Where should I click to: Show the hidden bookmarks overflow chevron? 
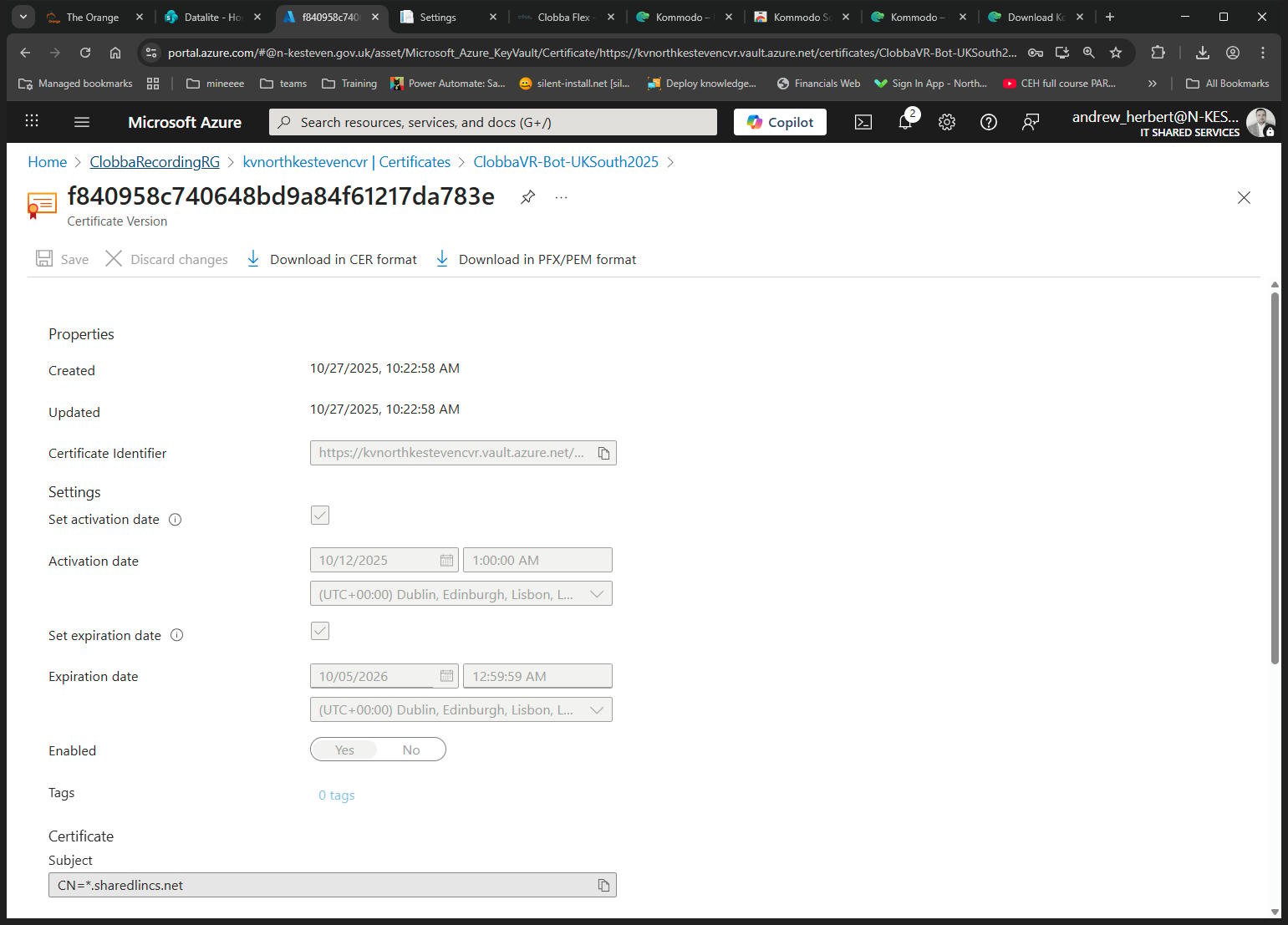(1153, 84)
